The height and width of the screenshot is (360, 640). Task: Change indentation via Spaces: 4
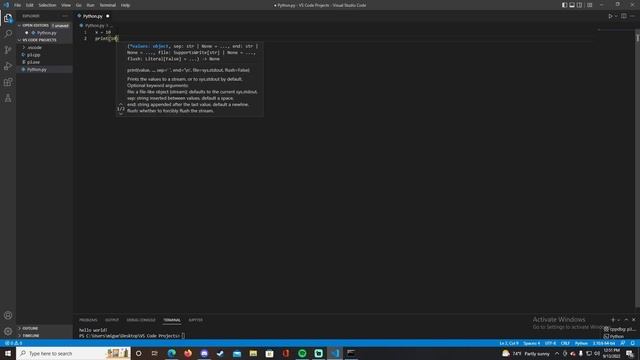531,343
